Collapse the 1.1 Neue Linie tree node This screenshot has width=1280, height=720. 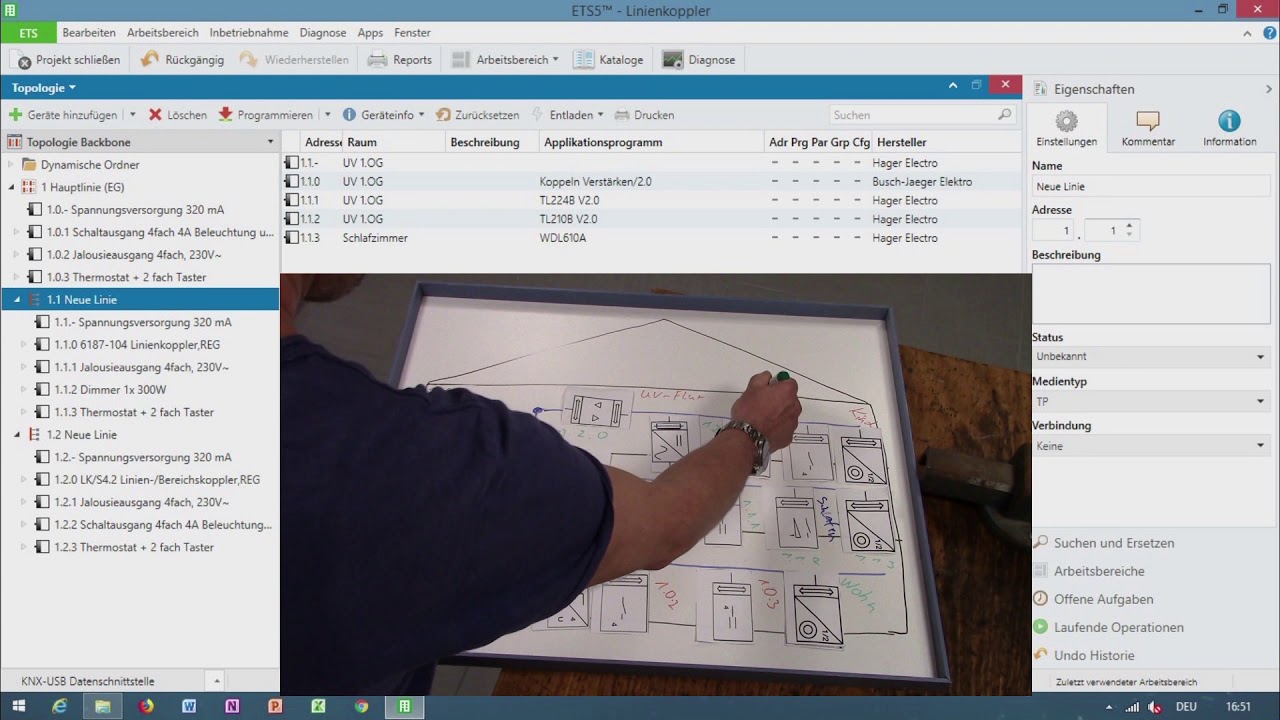click(x=17, y=300)
